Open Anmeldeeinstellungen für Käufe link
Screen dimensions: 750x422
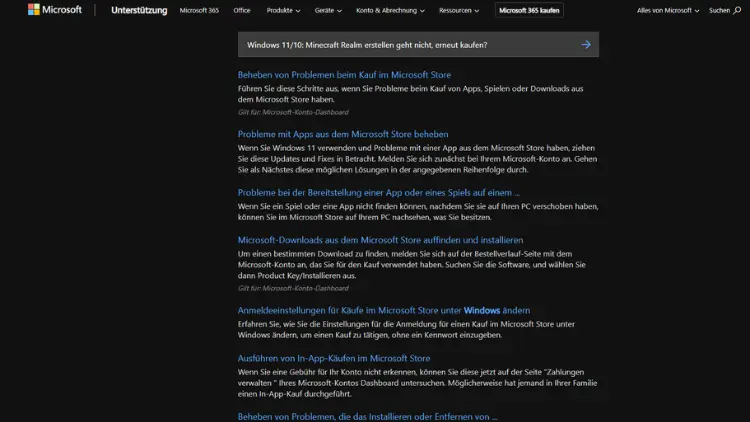pyautogui.click(x=384, y=310)
